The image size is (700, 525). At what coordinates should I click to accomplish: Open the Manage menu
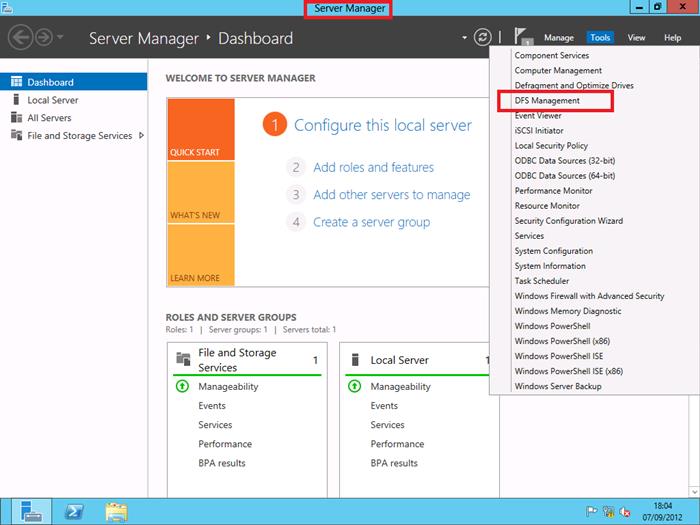558,38
